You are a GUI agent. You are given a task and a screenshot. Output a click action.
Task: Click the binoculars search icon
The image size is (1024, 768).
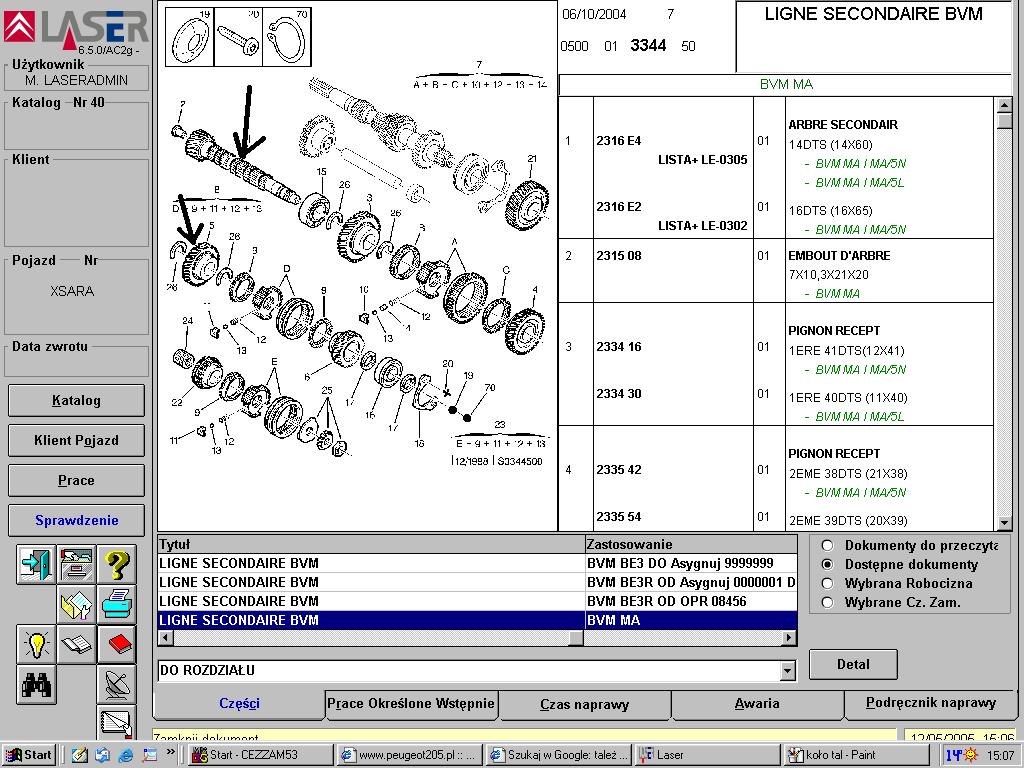pos(36,683)
